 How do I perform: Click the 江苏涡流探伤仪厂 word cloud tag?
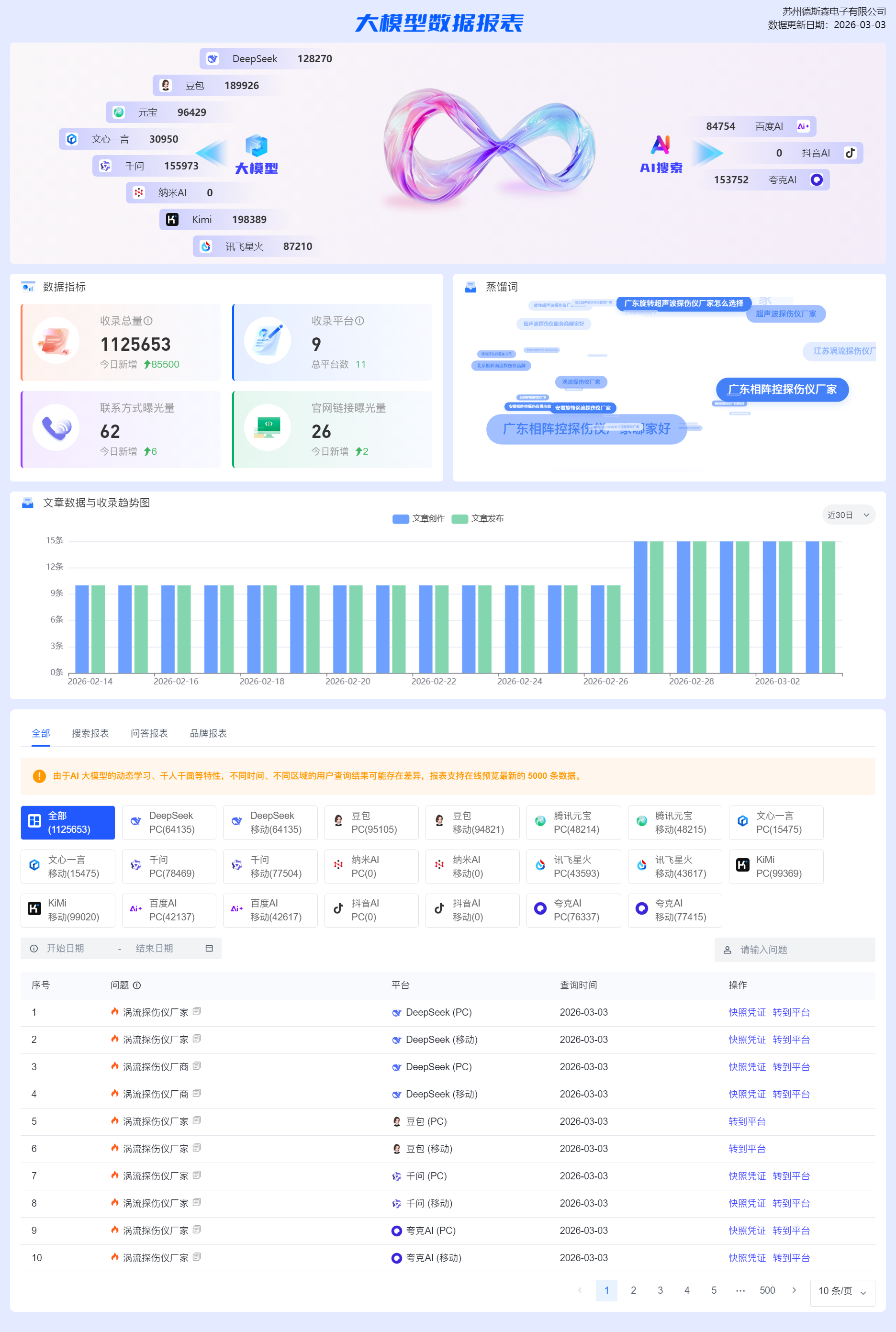[840, 351]
